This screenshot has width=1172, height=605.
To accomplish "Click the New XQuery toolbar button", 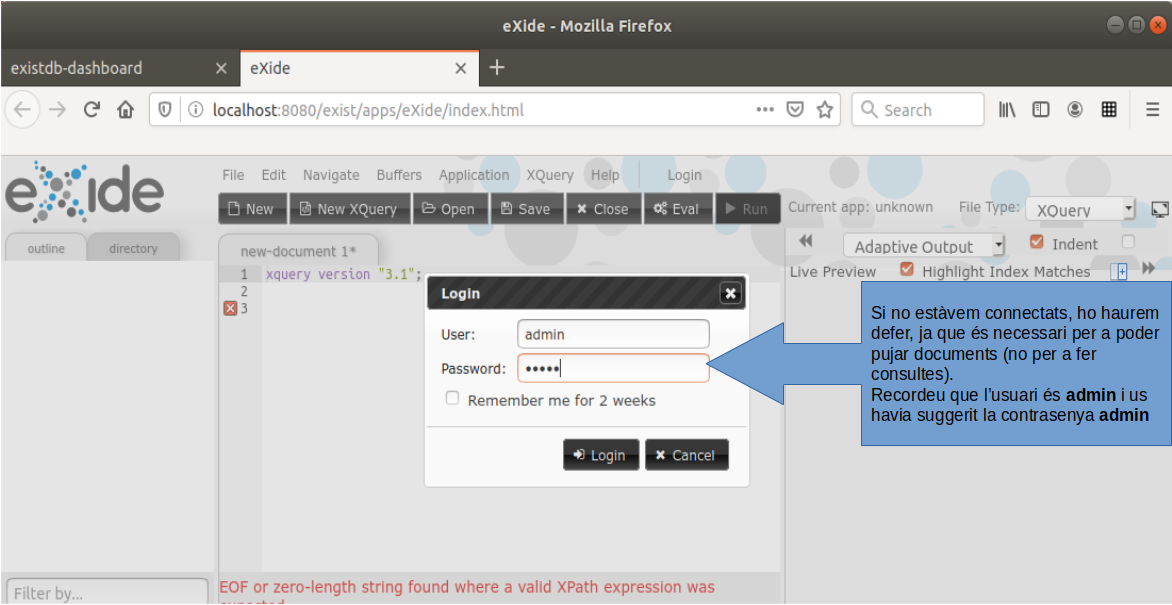I will 349,209.
